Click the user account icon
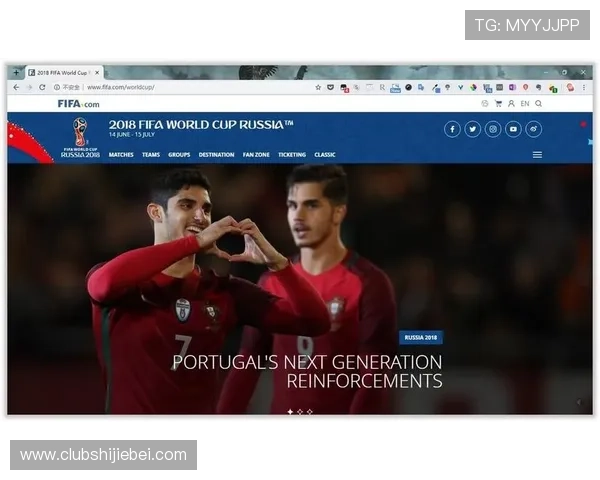 (511, 103)
